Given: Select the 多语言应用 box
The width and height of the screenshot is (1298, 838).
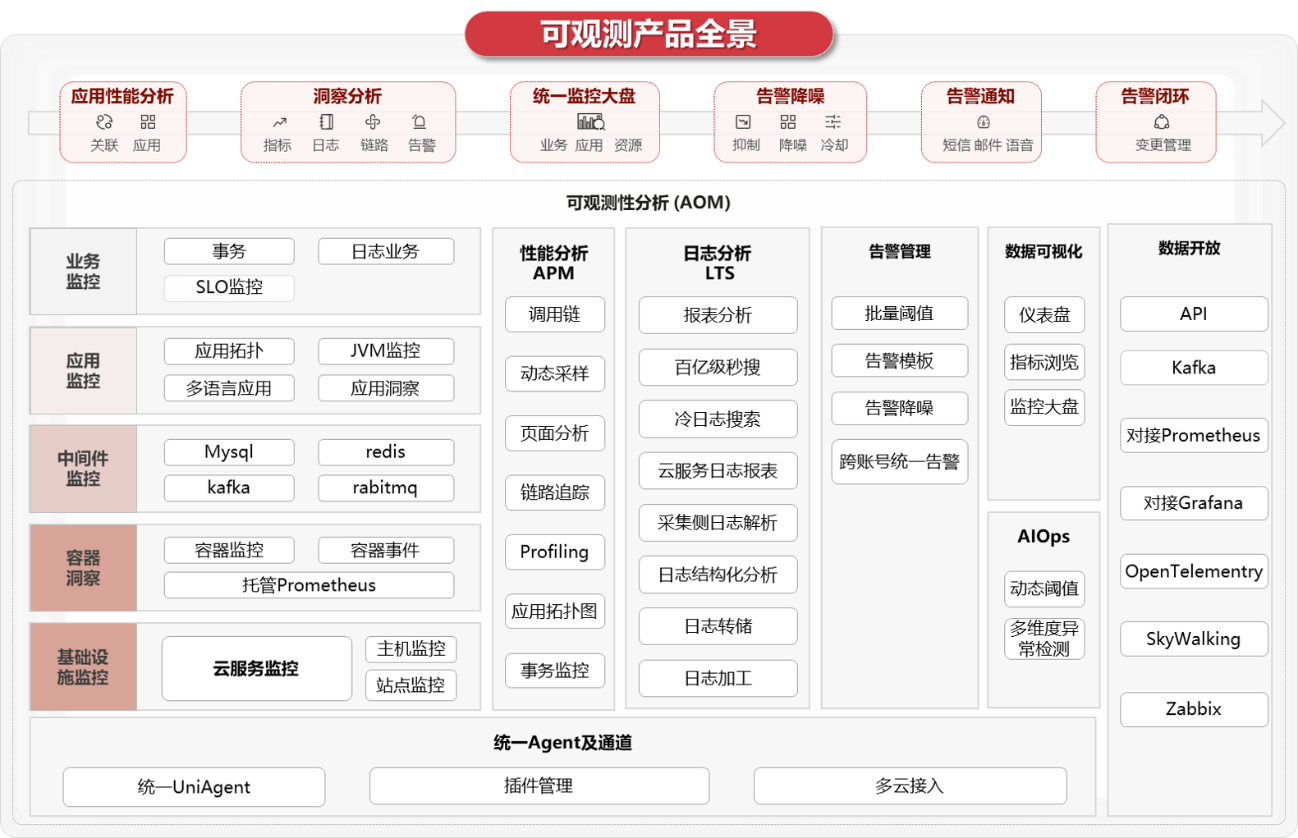Looking at the screenshot, I should click(229, 388).
